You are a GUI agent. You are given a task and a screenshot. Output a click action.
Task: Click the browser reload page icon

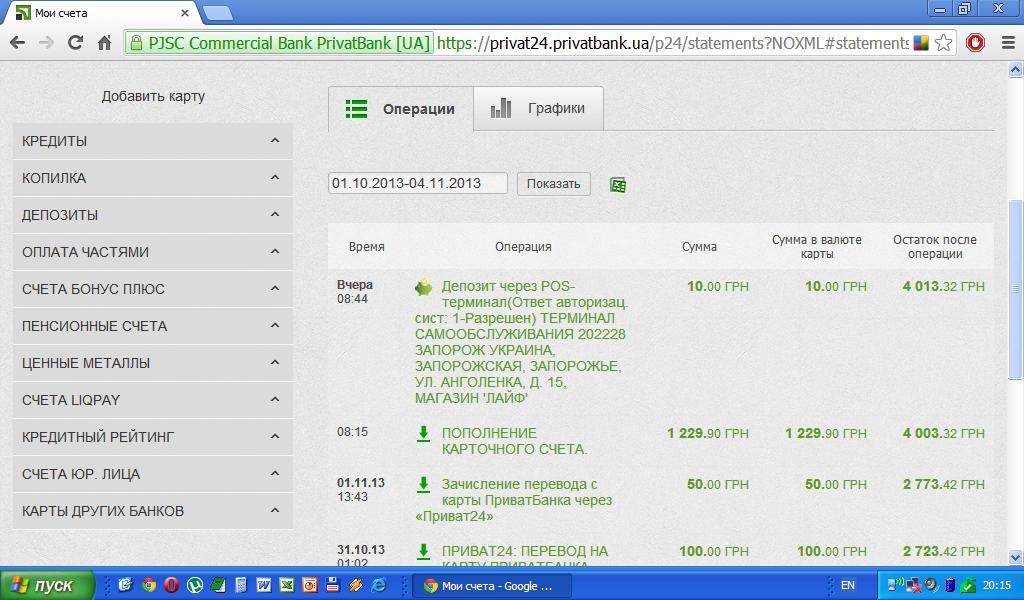pyautogui.click(x=75, y=43)
